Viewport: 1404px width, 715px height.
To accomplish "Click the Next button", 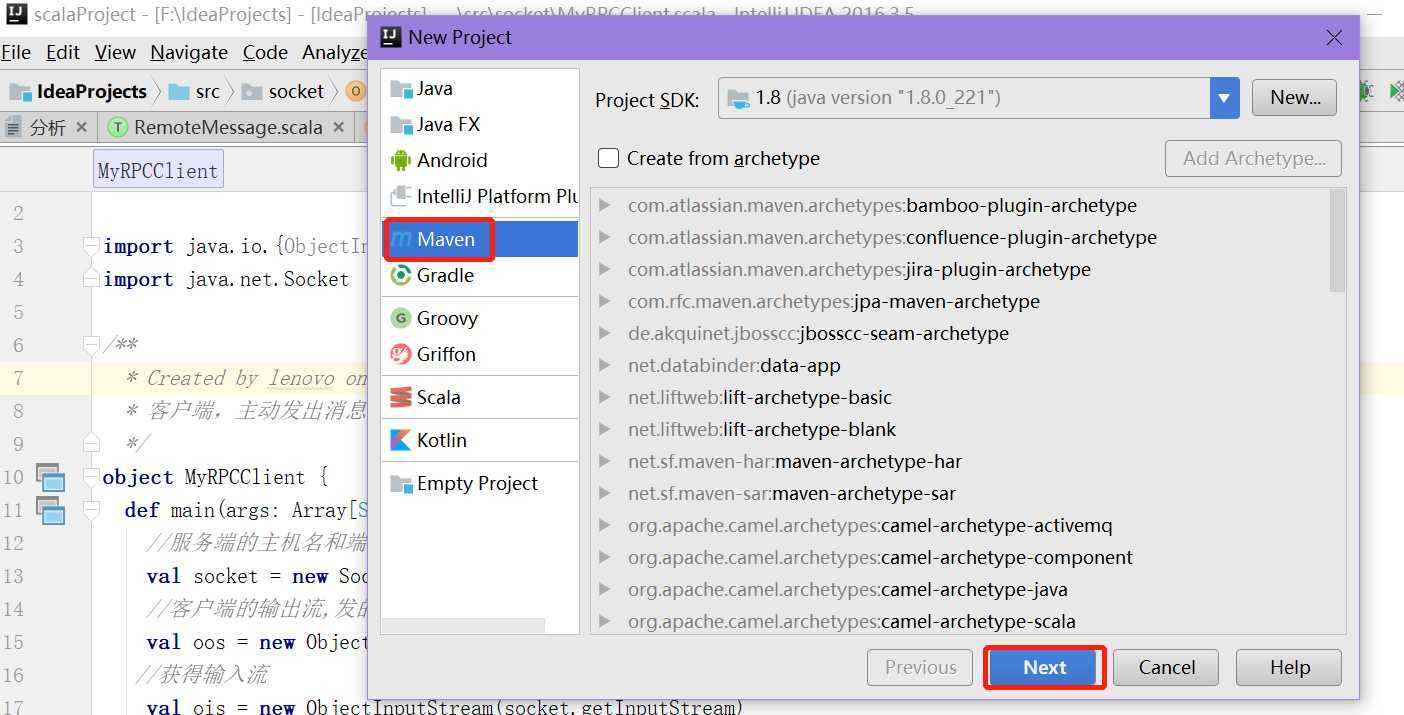I will point(1045,667).
